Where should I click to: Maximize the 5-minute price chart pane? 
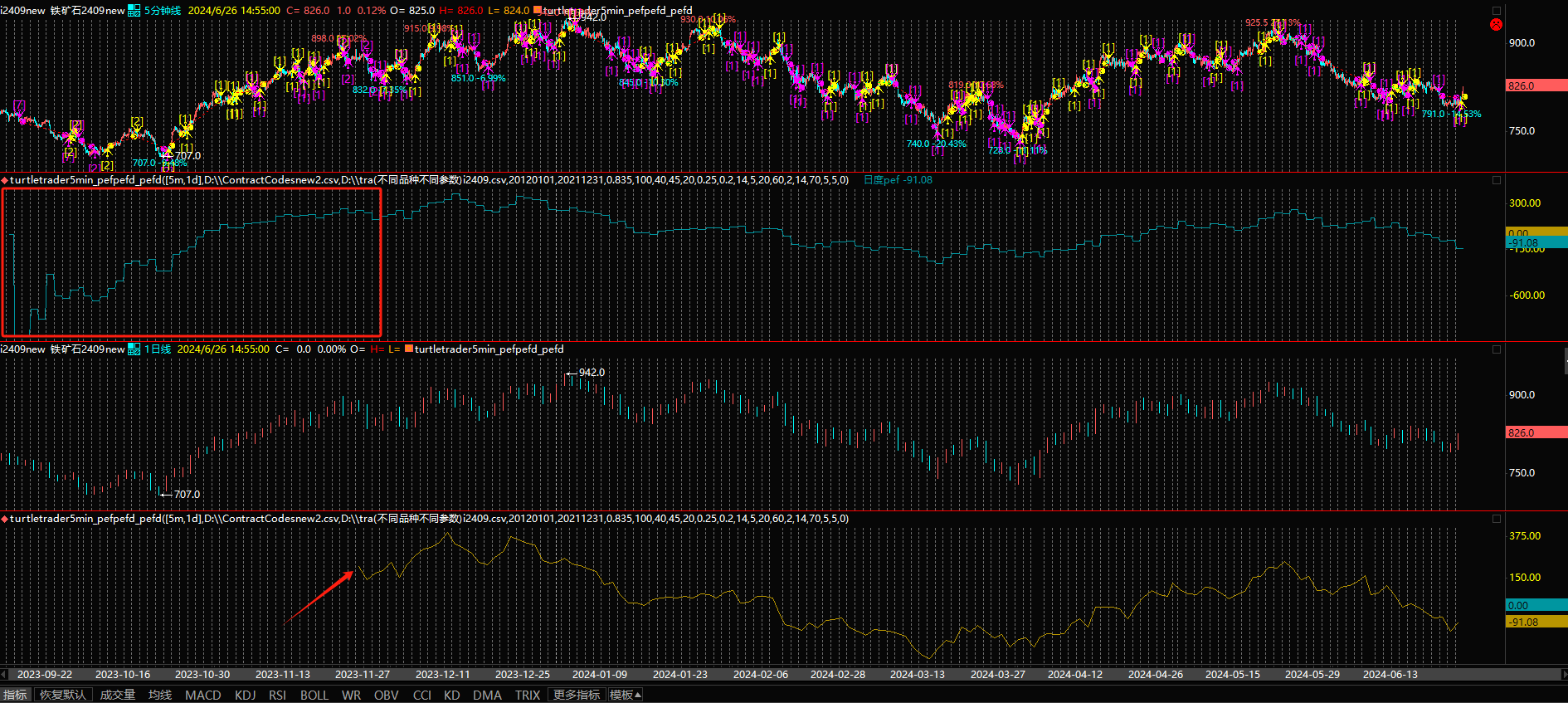click(x=1497, y=11)
